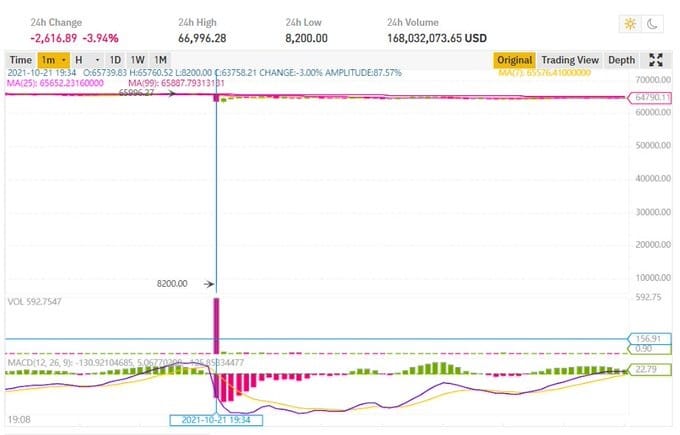Click the volume axis label 156.91
This screenshot has width=680, height=435.
[x=649, y=339]
